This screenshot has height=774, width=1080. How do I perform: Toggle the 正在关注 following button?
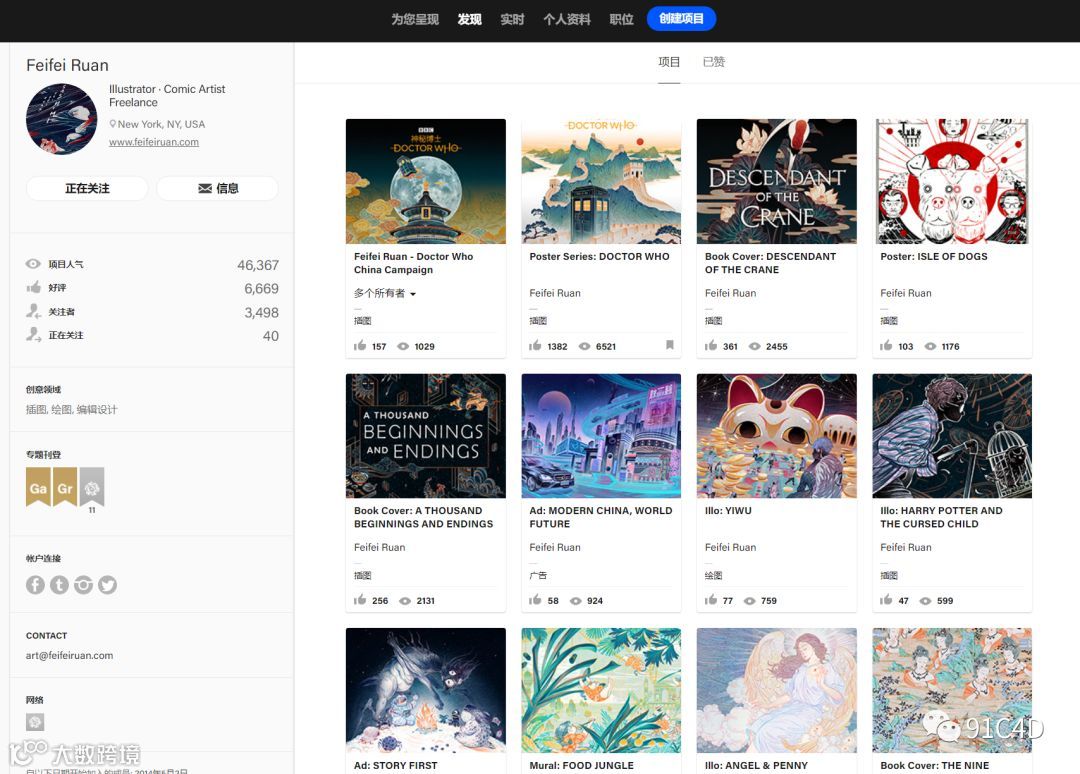pyautogui.click(x=87, y=188)
